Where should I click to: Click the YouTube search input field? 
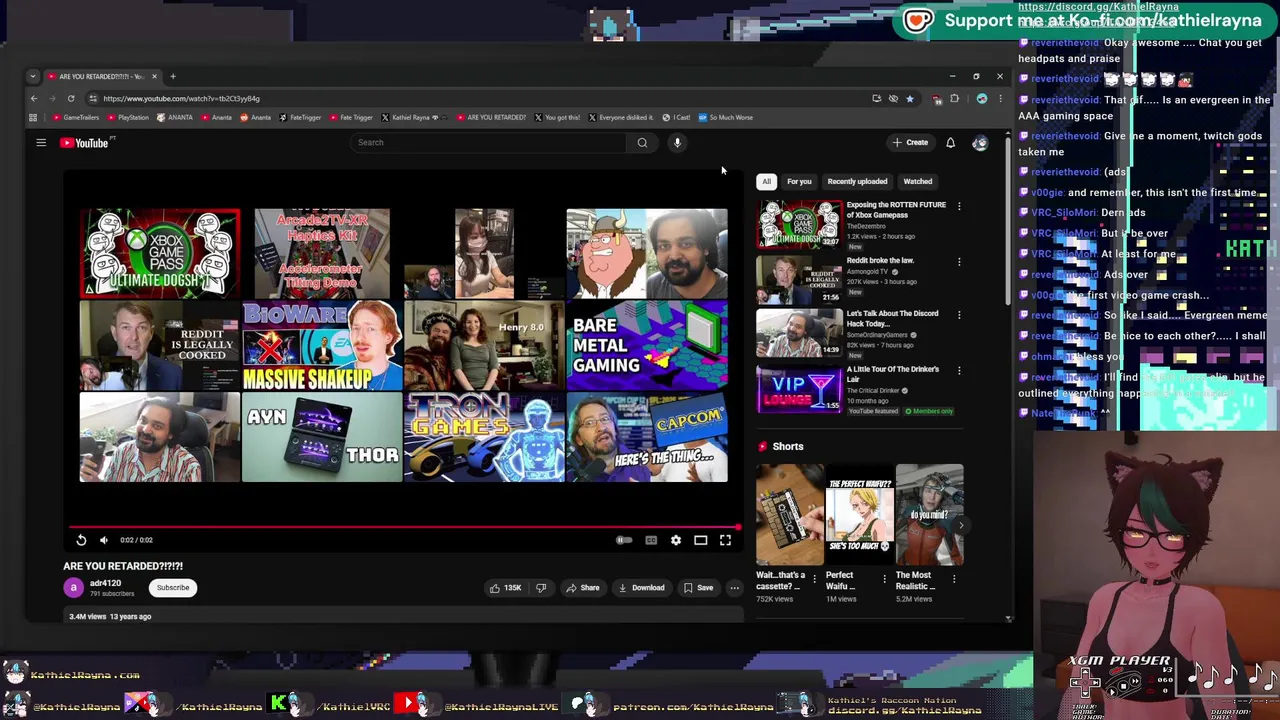coord(490,142)
